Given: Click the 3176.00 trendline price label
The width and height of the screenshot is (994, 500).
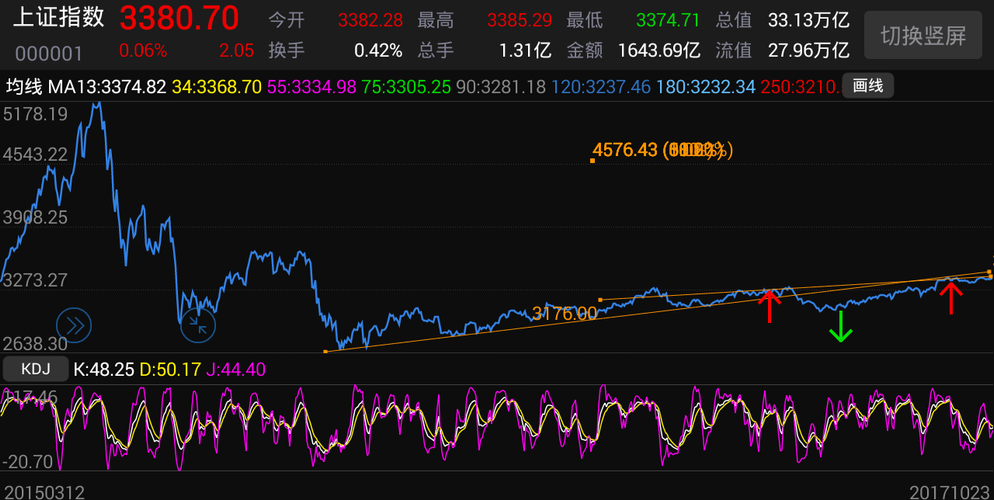Looking at the screenshot, I should pyautogui.click(x=564, y=314).
